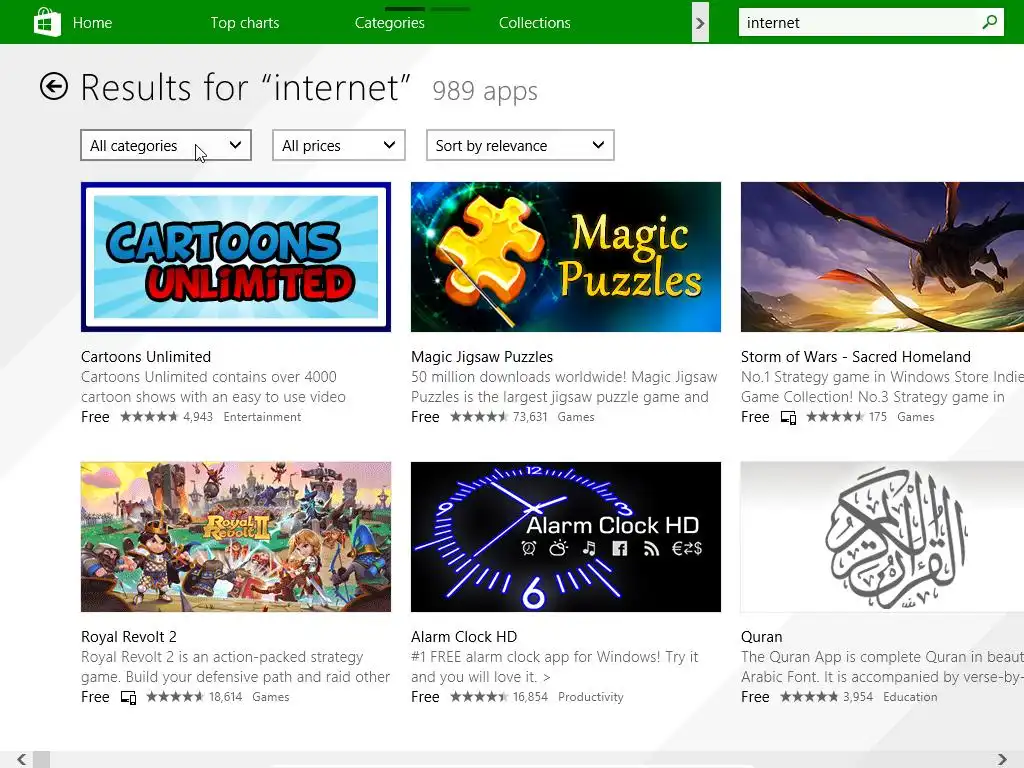Click the Windows Store bag icon
Image resolution: width=1024 pixels, height=768 pixels.
pyautogui.click(x=47, y=22)
